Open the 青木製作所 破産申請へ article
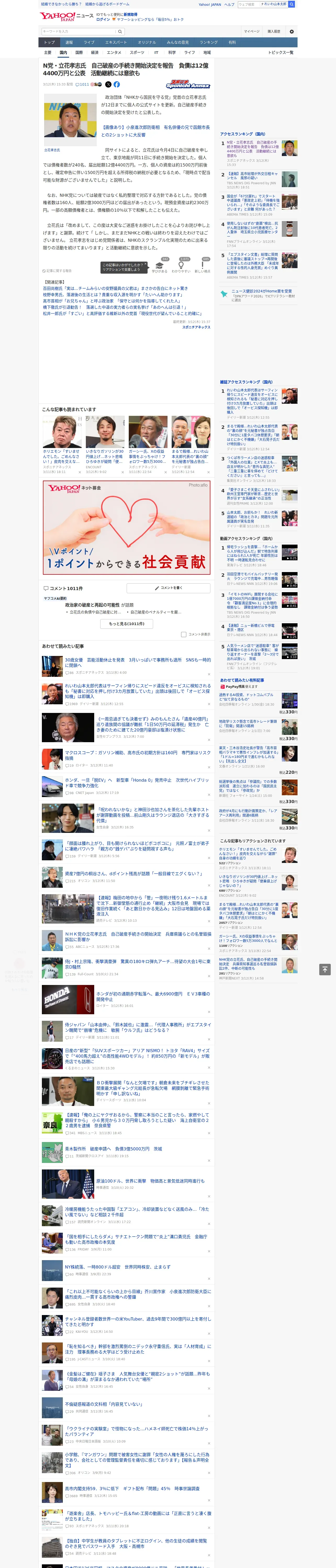The width and height of the screenshot is (336, 1568). 113,1149
